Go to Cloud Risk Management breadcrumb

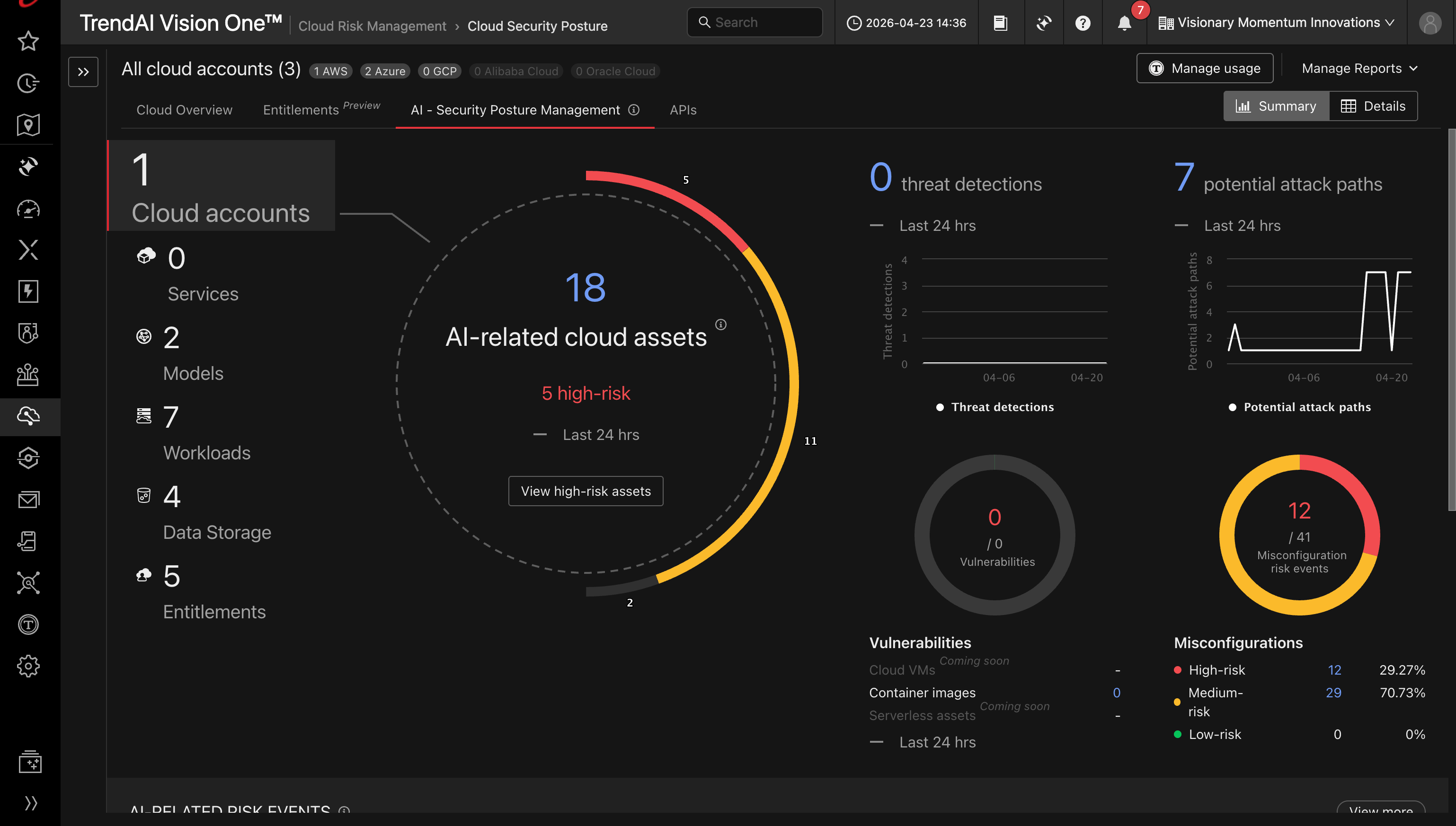click(x=373, y=26)
